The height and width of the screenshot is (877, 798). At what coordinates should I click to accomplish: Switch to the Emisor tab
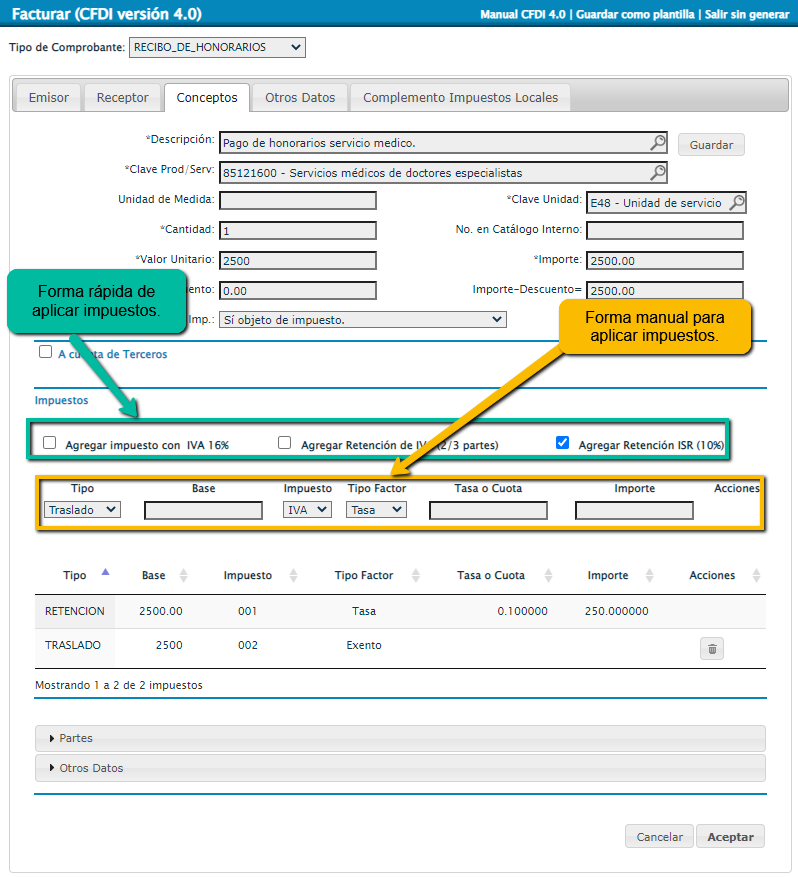point(49,97)
